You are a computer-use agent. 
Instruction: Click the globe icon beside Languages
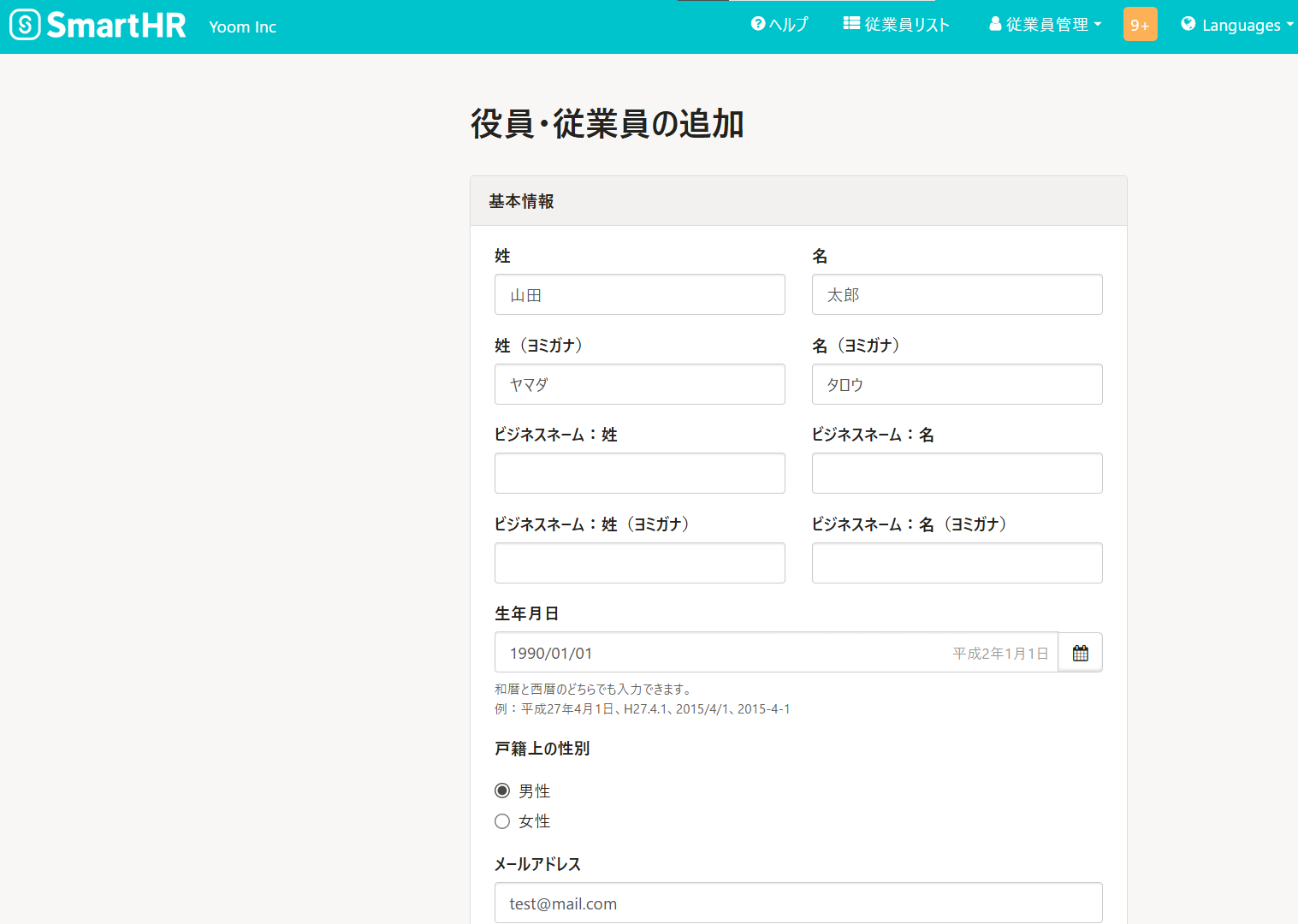point(1188,24)
